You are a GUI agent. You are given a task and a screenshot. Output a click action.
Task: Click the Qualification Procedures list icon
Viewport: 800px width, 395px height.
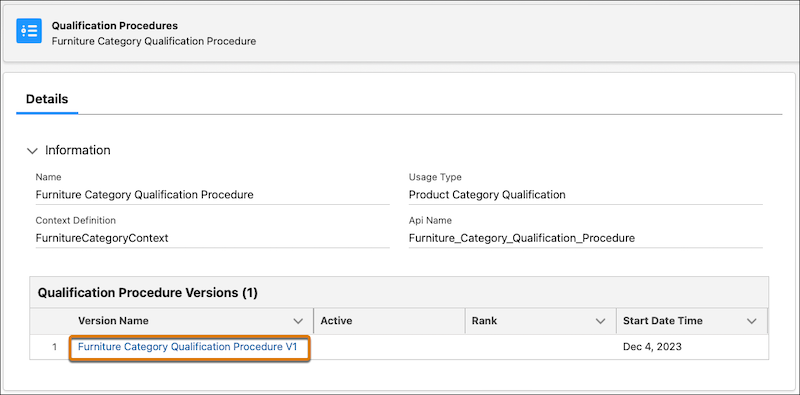[x=29, y=31]
